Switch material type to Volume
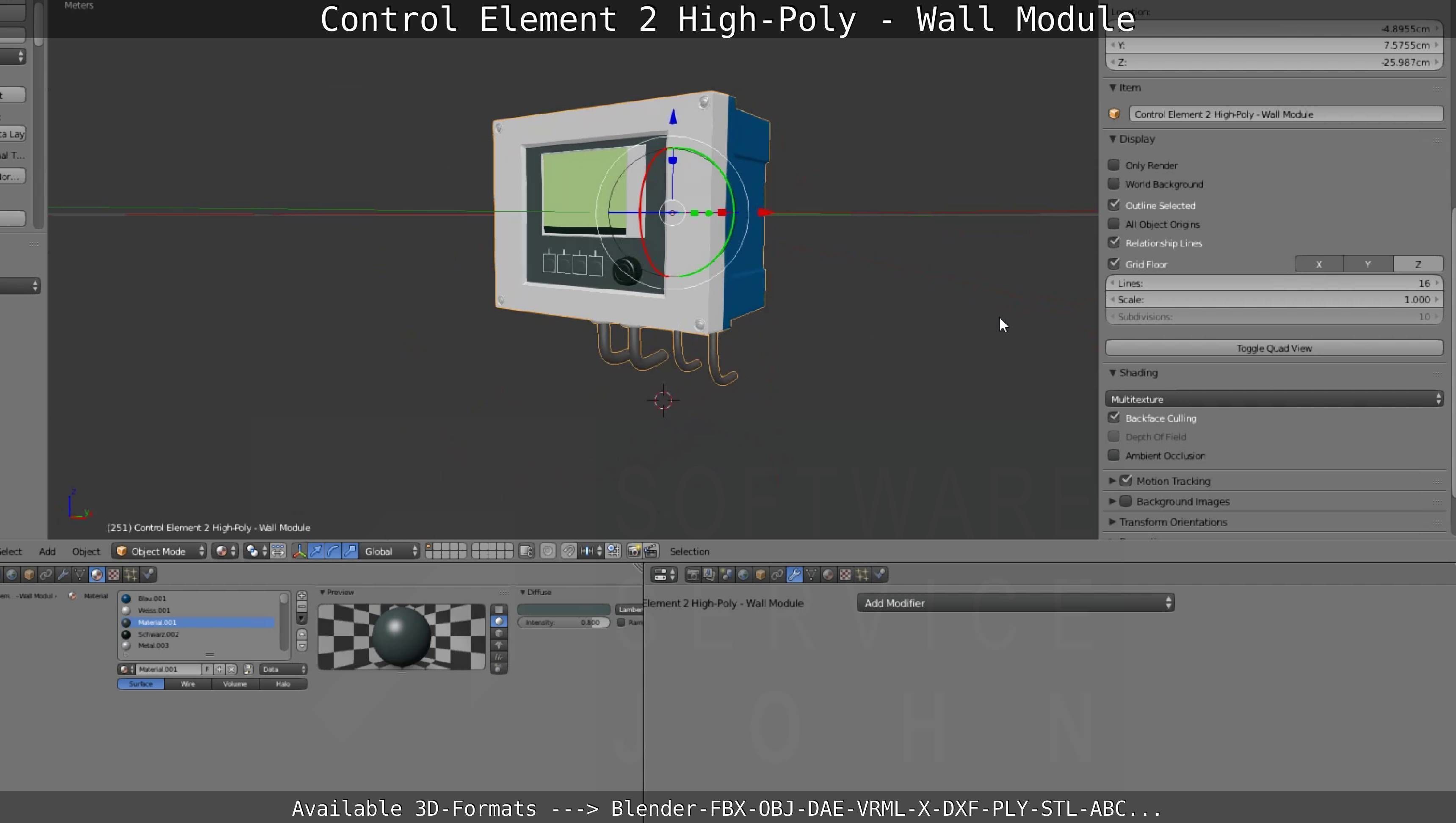This screenshot has height=823, width=1456. (235, 684)
